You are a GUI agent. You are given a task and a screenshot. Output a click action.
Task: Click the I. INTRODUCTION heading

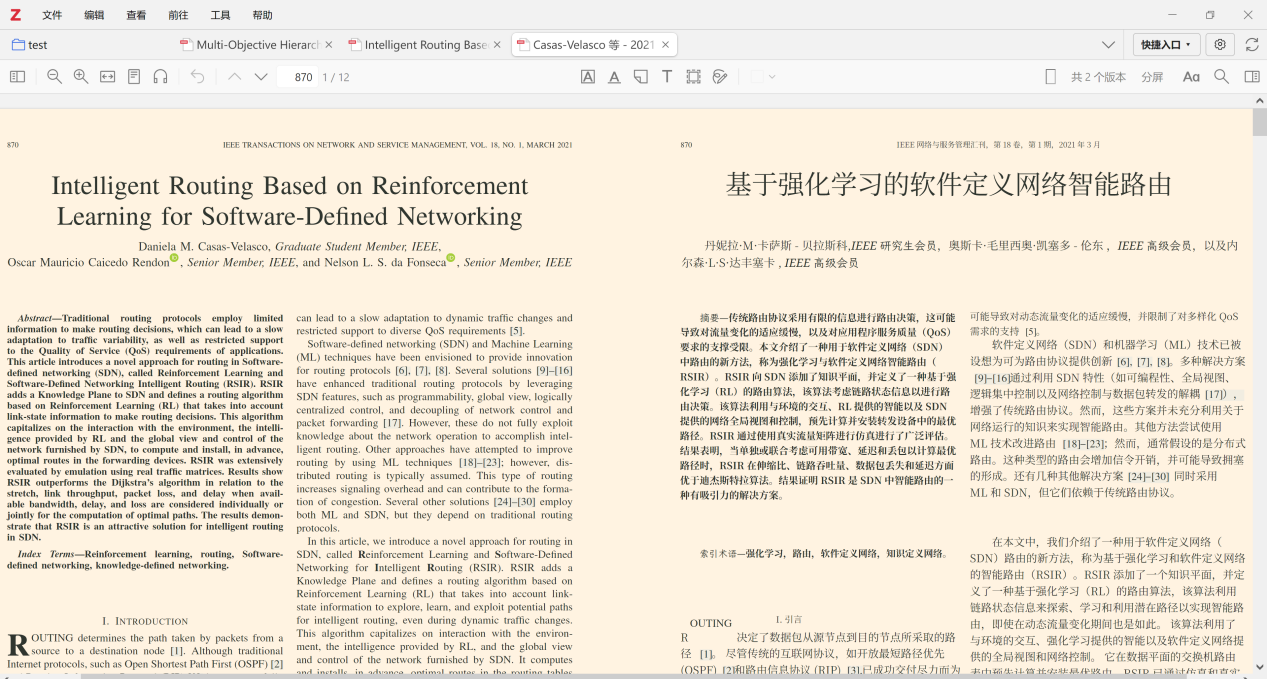(145, 621)
